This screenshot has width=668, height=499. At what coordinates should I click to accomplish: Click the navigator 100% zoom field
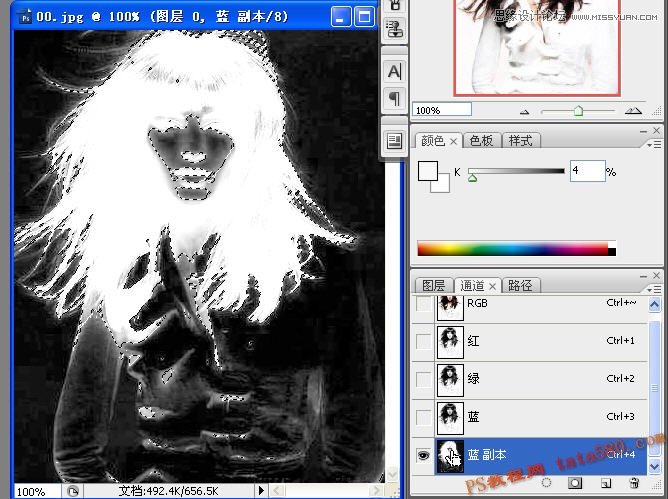click(x=442, y=110)
